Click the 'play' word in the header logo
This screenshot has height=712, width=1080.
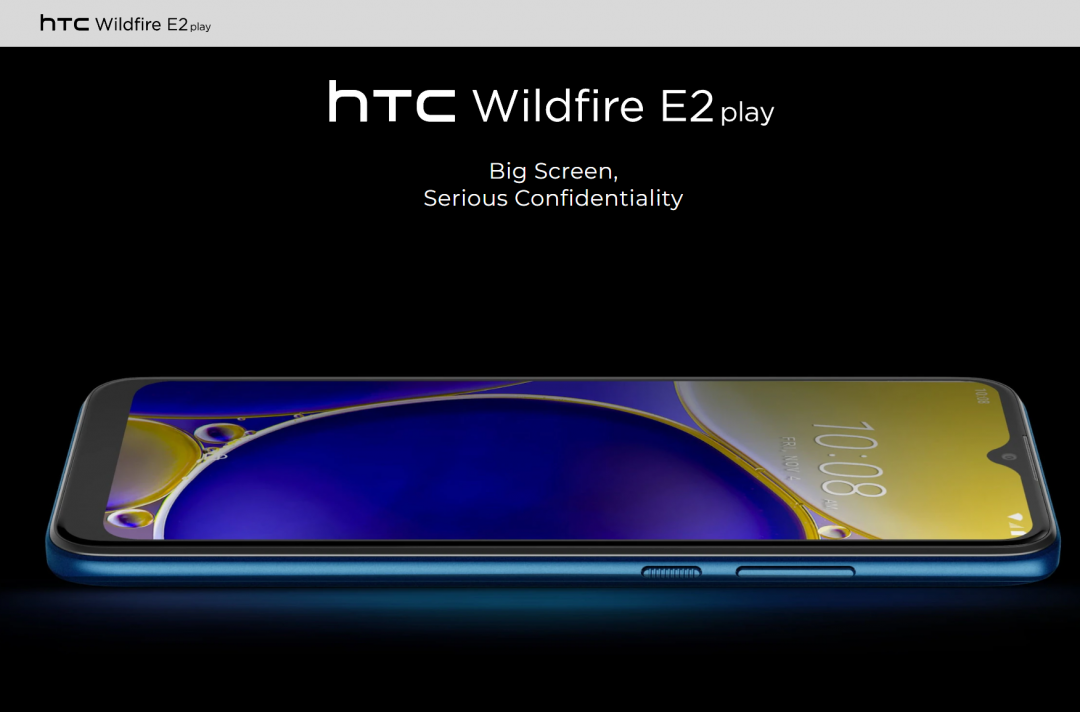click(x=200, y=27)
